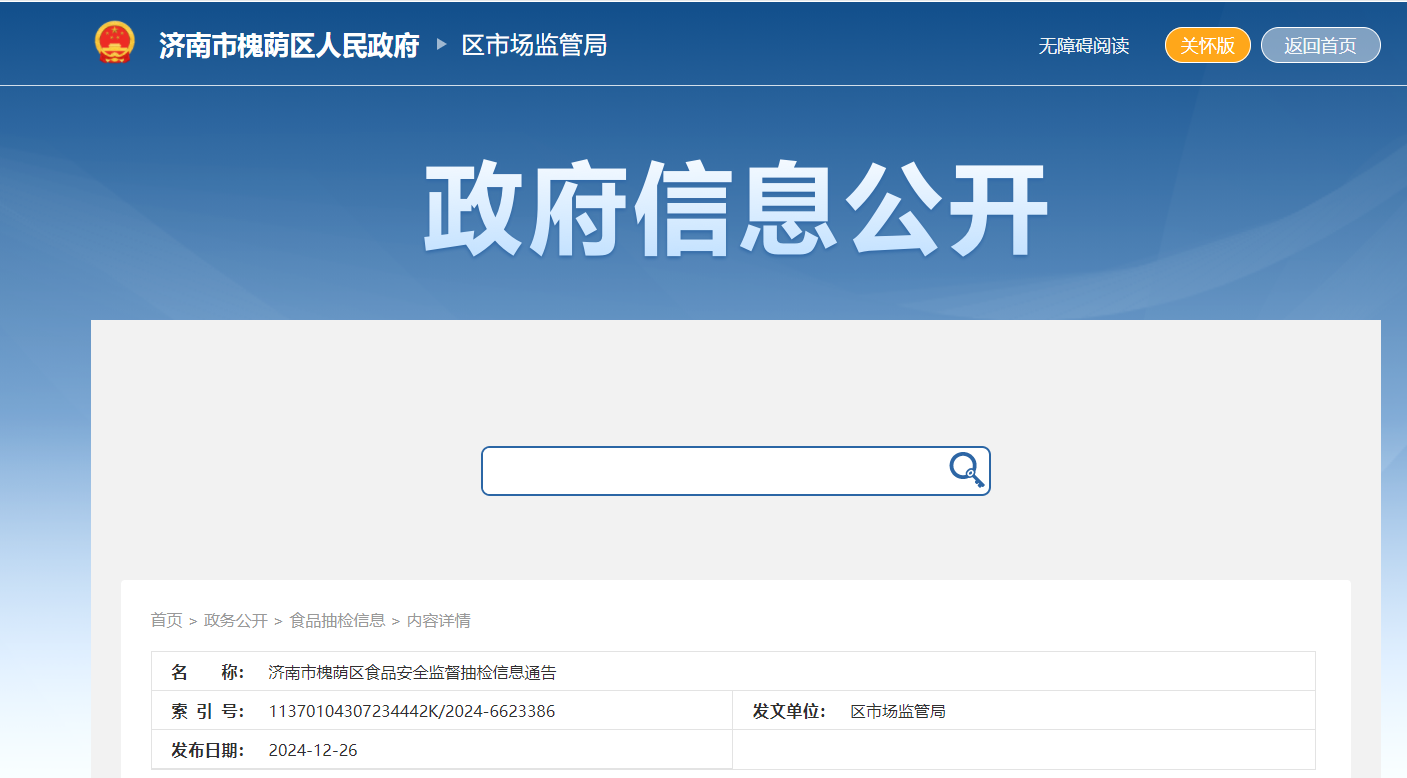Open 区市场监管局 in the top header

[534, 45]
